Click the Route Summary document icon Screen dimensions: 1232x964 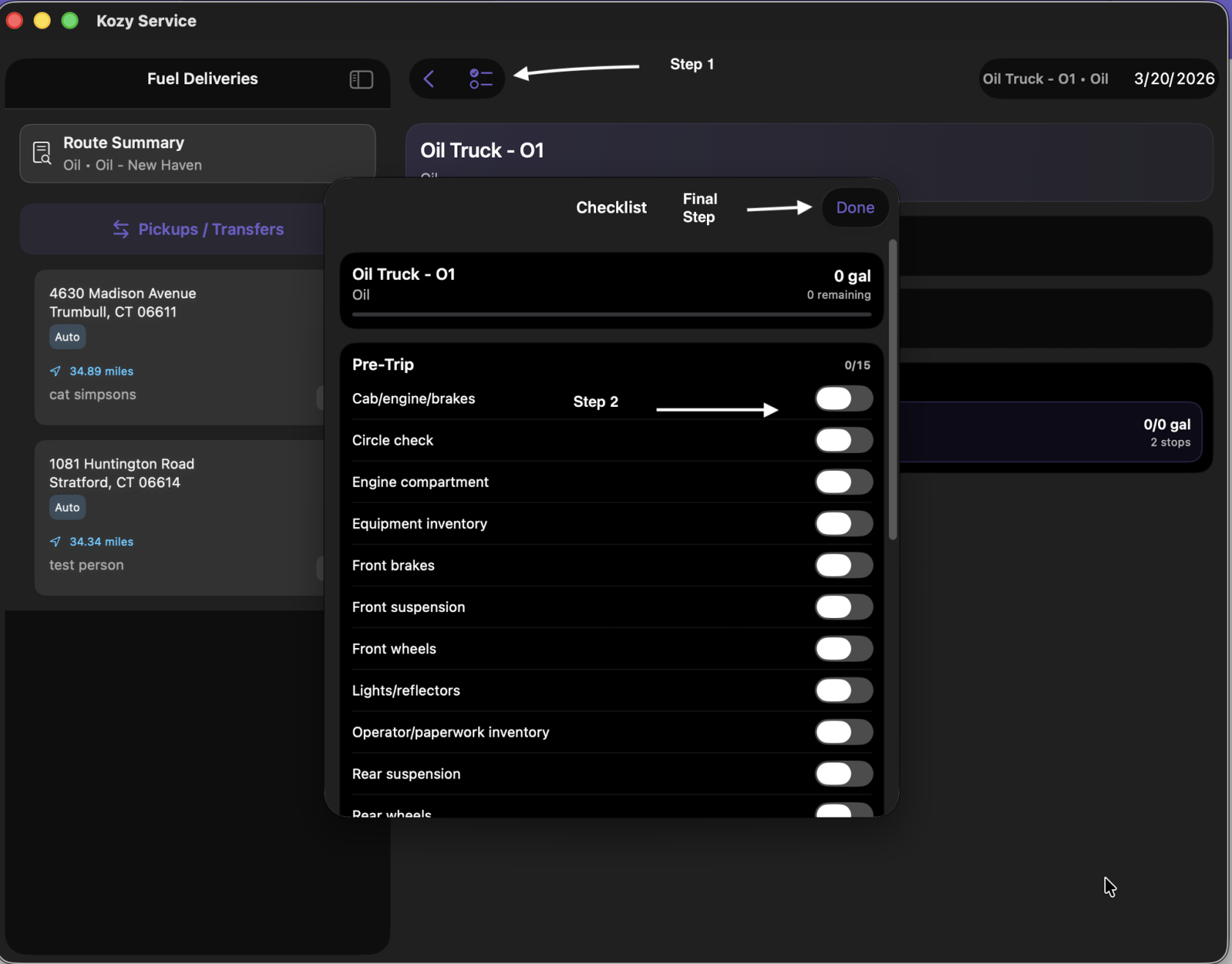click(x=42, y=153)
